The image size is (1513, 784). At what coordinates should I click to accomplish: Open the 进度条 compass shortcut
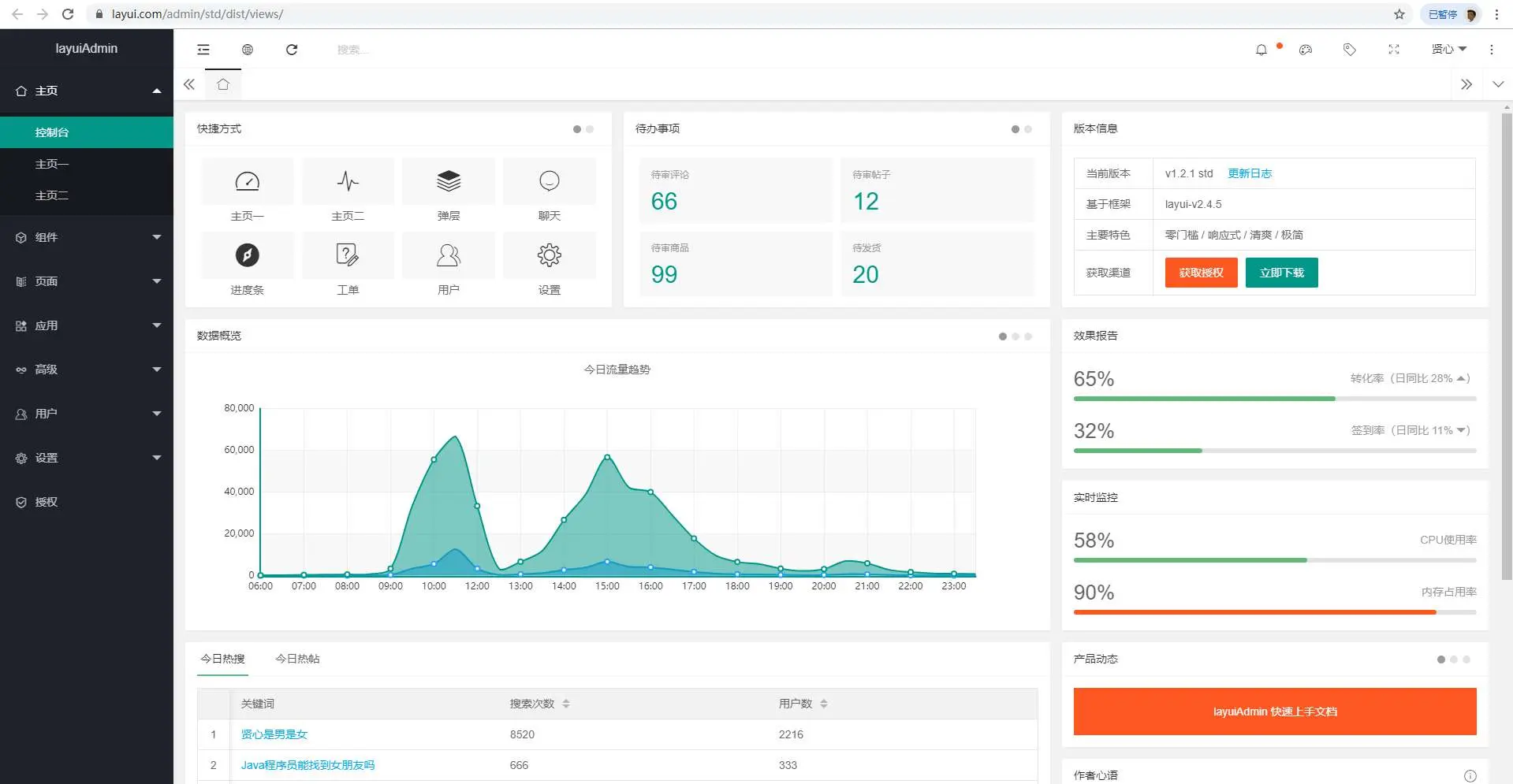248,255
